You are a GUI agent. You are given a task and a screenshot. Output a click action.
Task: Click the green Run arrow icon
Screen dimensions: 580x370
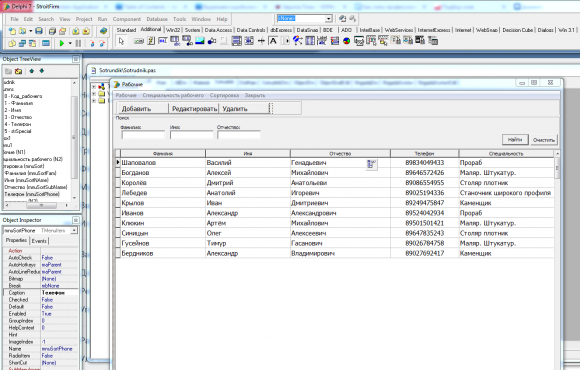[62, 43]
